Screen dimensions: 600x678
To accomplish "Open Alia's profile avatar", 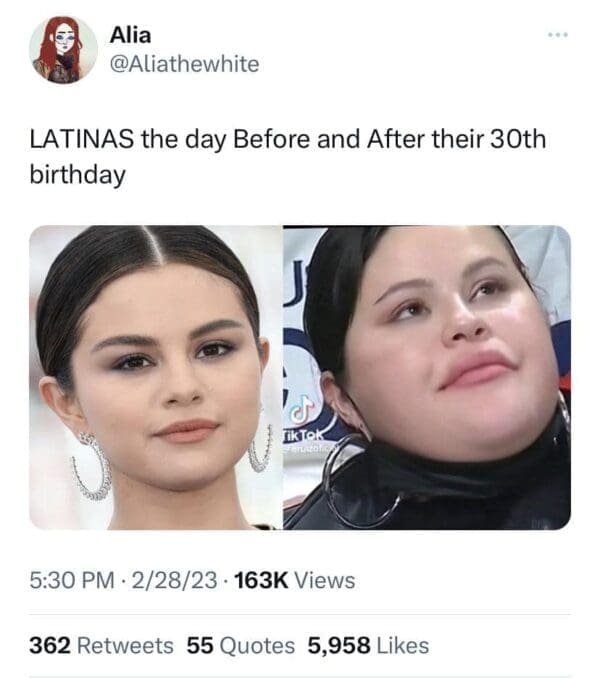I will tap(63, 50).
